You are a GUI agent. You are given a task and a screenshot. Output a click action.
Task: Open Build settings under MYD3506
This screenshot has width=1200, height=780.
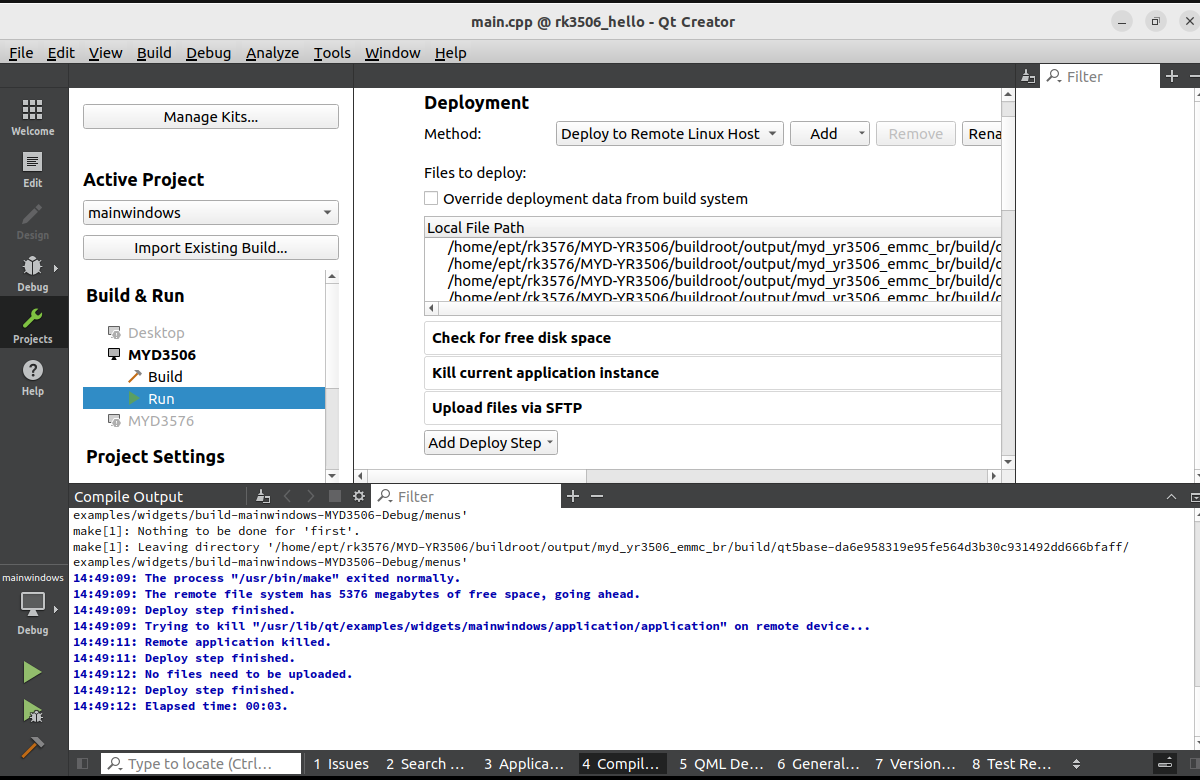(x=165, y=377)
